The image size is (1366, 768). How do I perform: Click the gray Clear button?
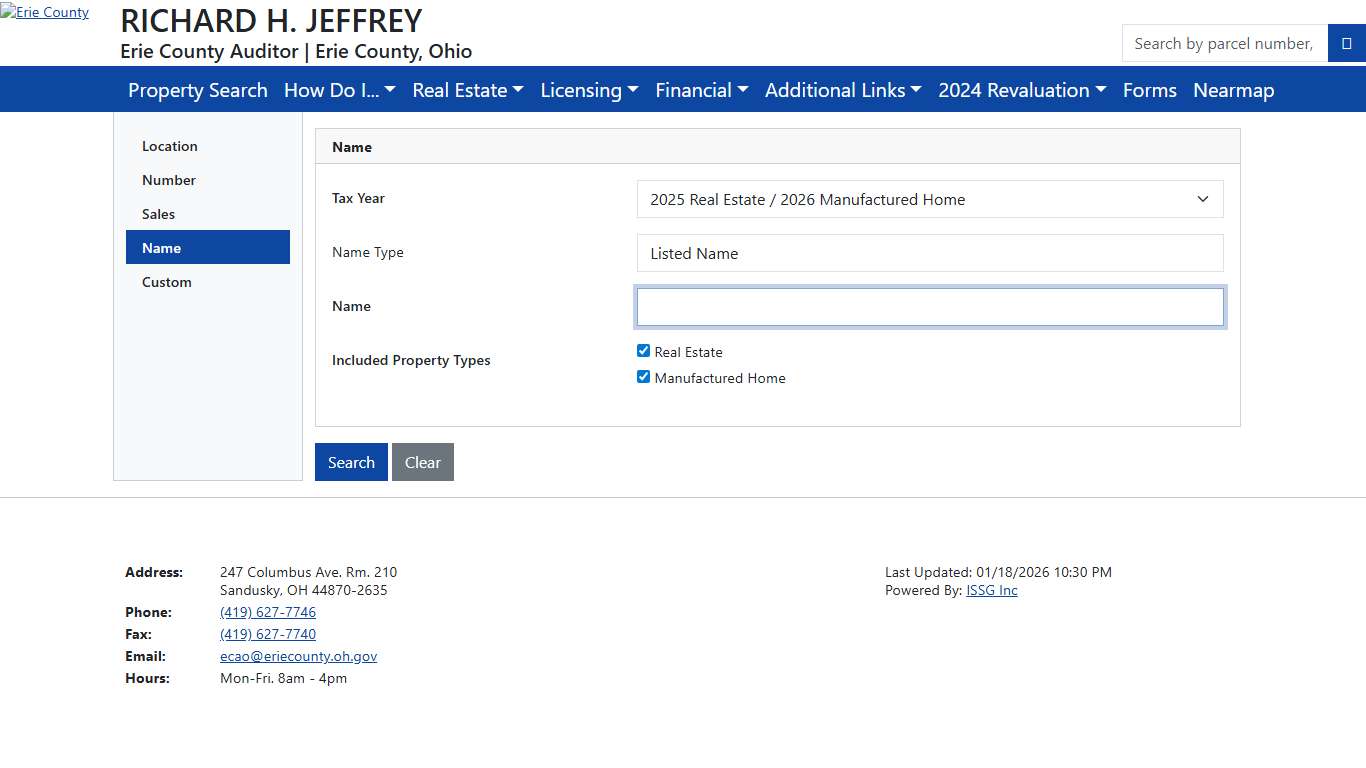tap(422, 462)
